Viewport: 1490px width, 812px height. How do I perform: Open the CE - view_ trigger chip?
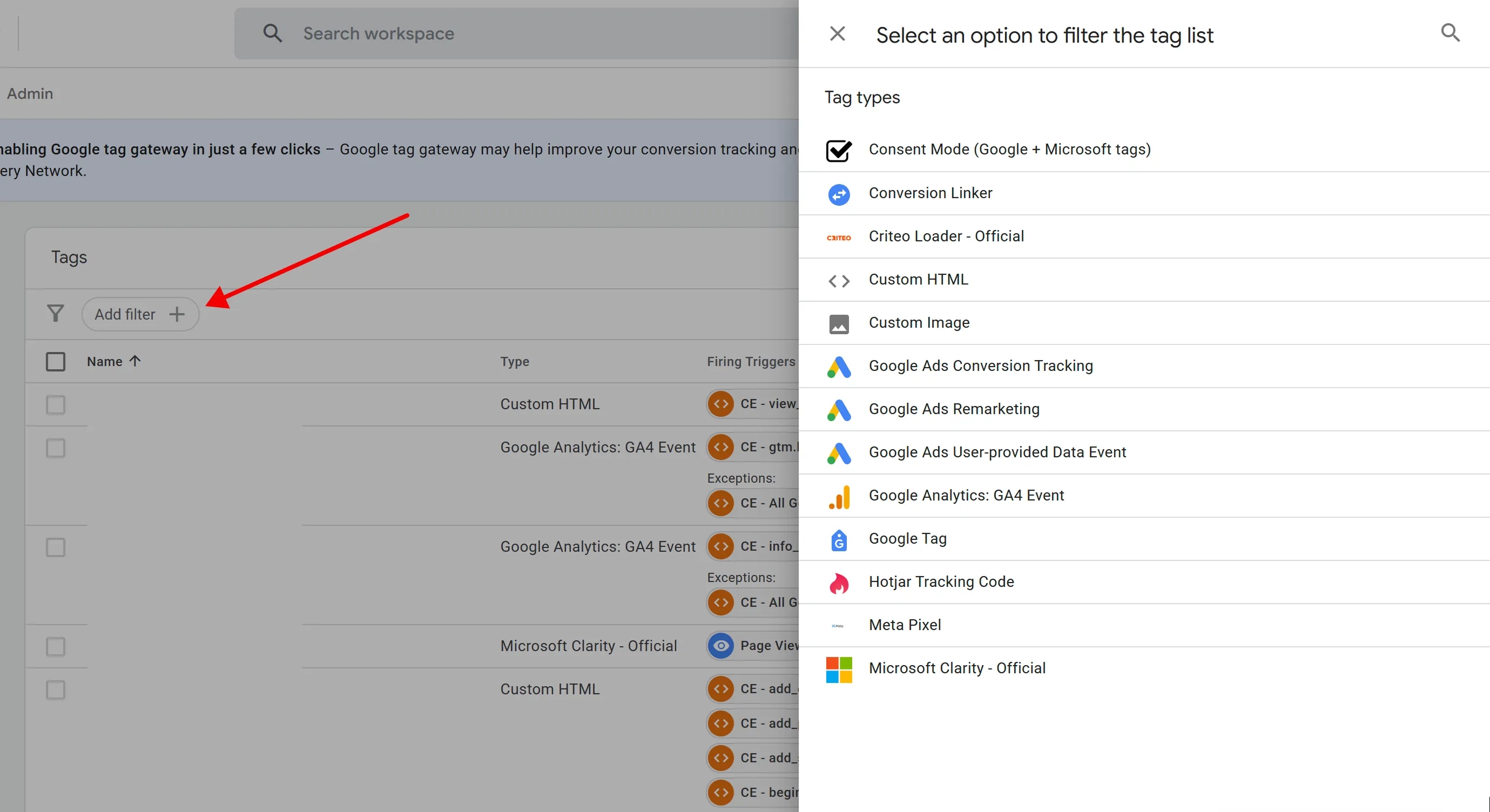[753, 404]
